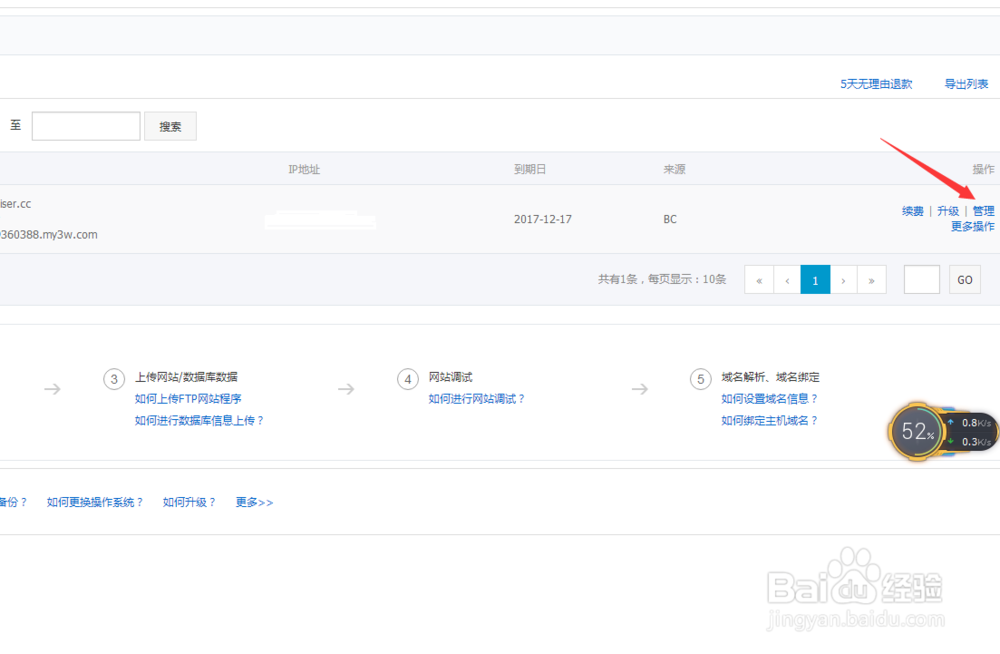Select page 1 in pagination
This screenshot has height=654, width=1000.
point(815,279)
